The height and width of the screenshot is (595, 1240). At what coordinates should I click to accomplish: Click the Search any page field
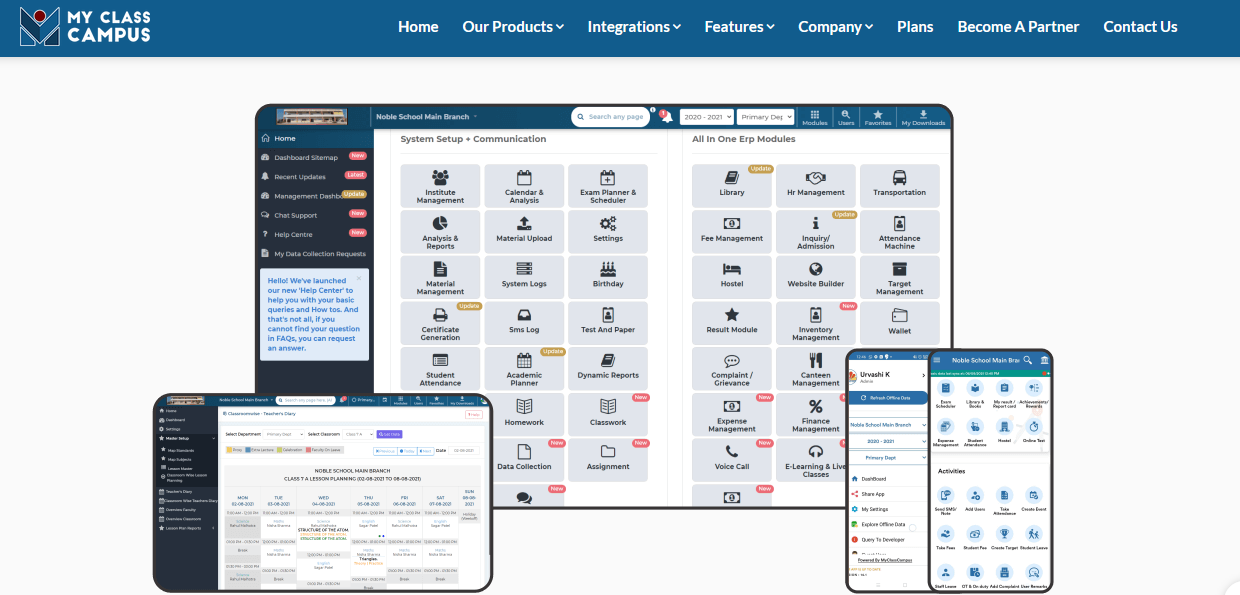tap(610, 117)
